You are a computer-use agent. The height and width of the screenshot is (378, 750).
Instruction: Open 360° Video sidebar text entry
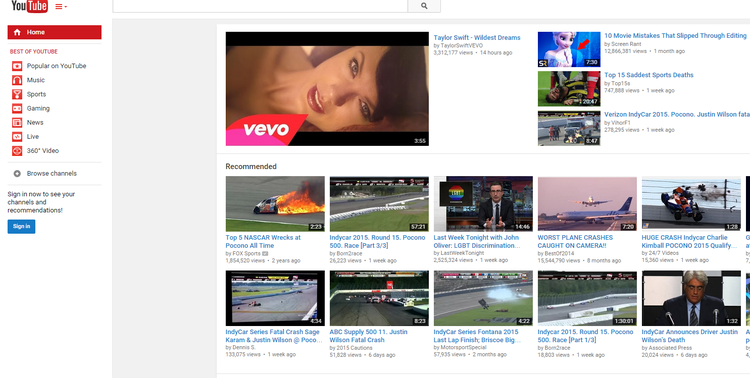43,151
